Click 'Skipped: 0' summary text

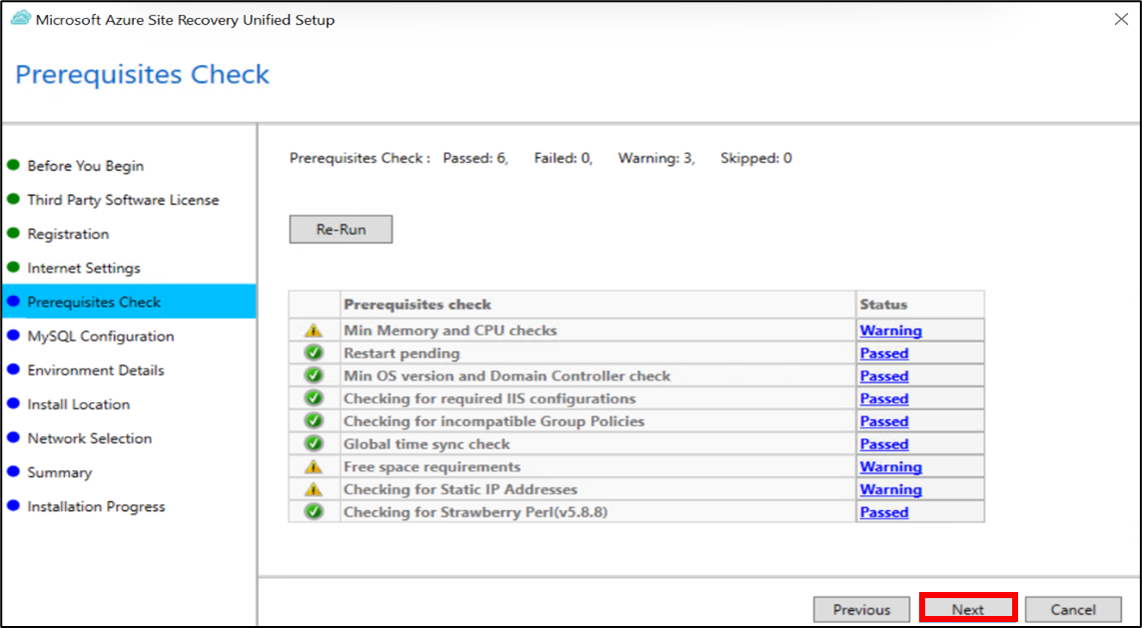(756, 158)
